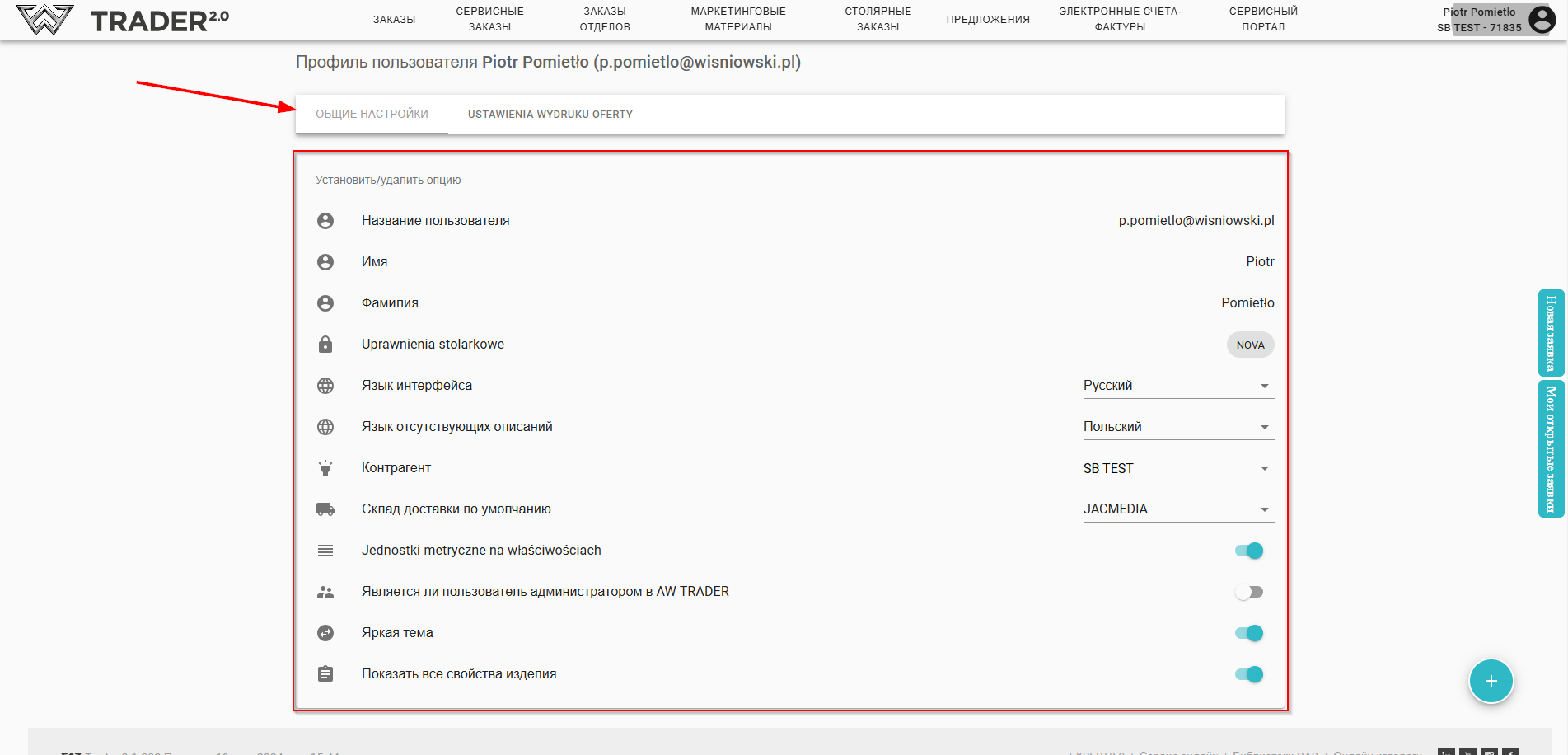Click the NOVA permission chip

tap(1250, 345)
